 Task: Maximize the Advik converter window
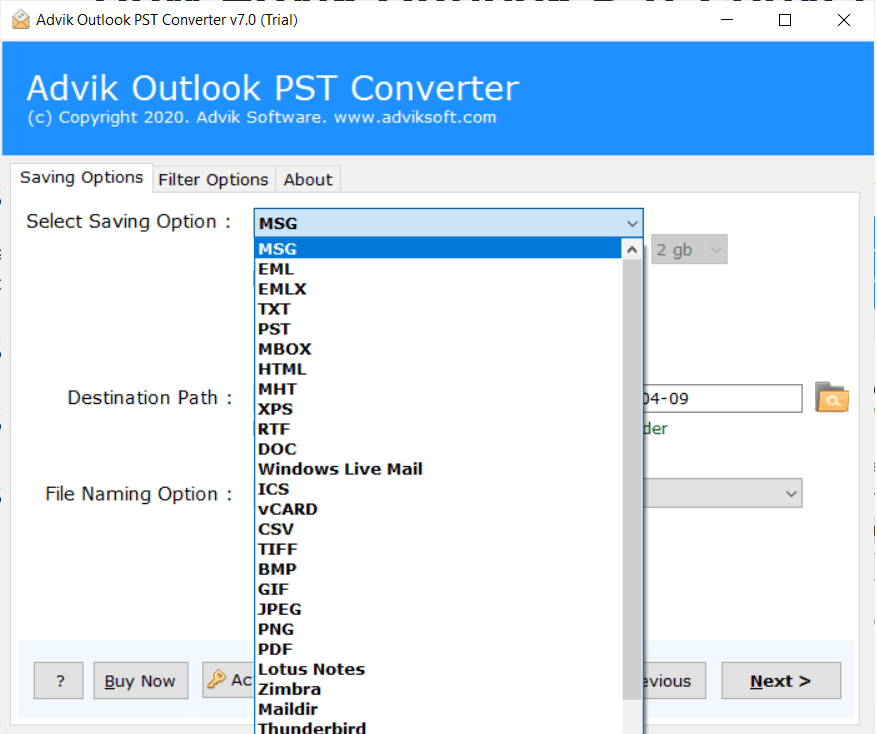tap(785, 20)
